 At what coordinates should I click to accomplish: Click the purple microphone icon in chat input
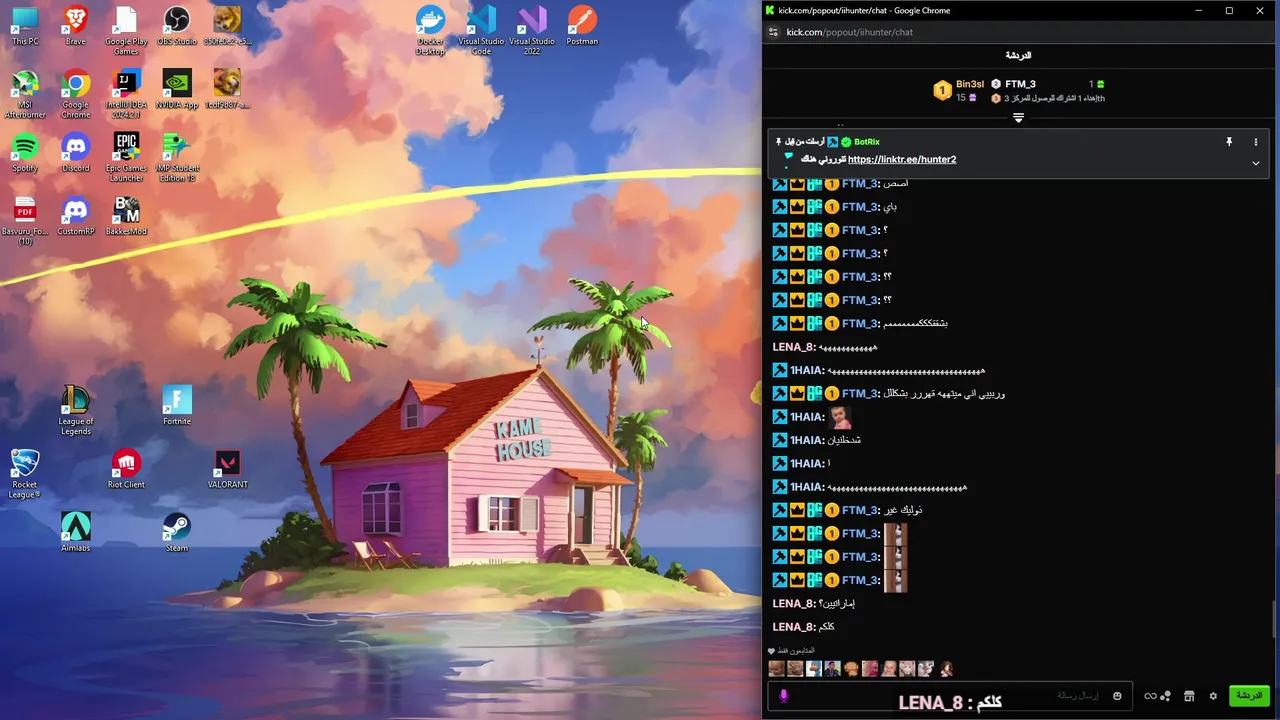pyautogui.click(x=784, y=696)
